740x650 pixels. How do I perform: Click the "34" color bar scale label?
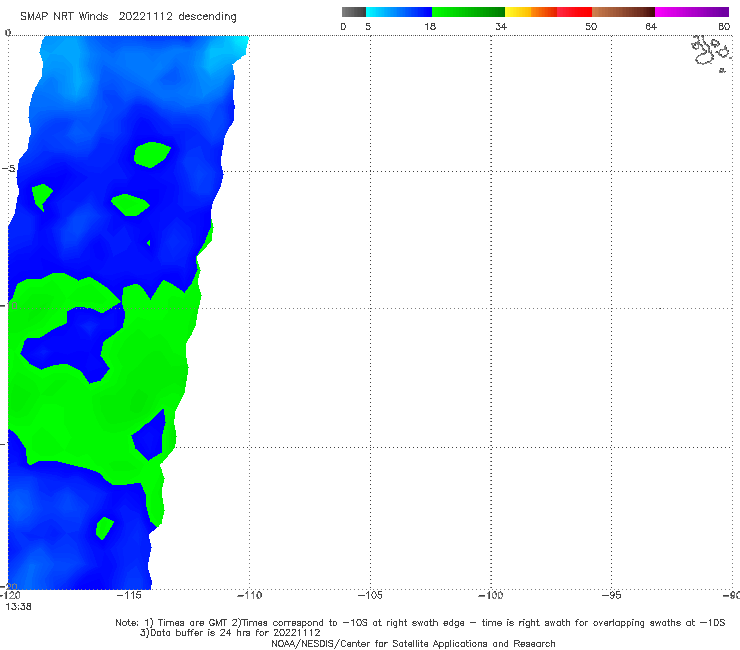coord(501,27)
